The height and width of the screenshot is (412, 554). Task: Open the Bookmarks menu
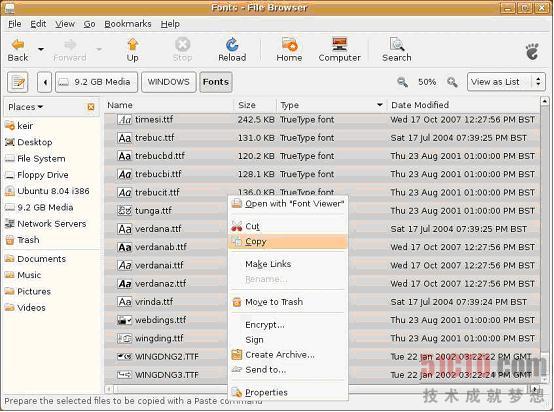pyautogui.click(x=128, y=24)
